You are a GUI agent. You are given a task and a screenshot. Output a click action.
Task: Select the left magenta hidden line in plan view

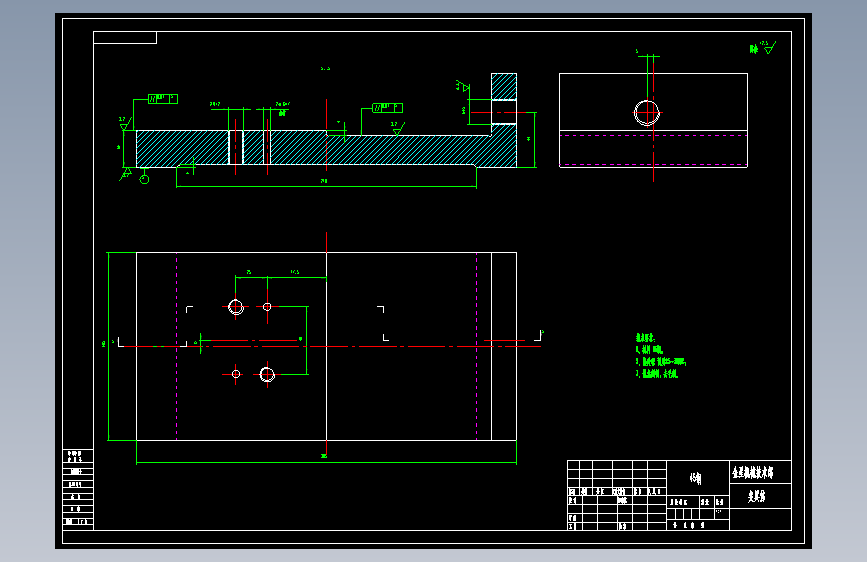point(176,346)
